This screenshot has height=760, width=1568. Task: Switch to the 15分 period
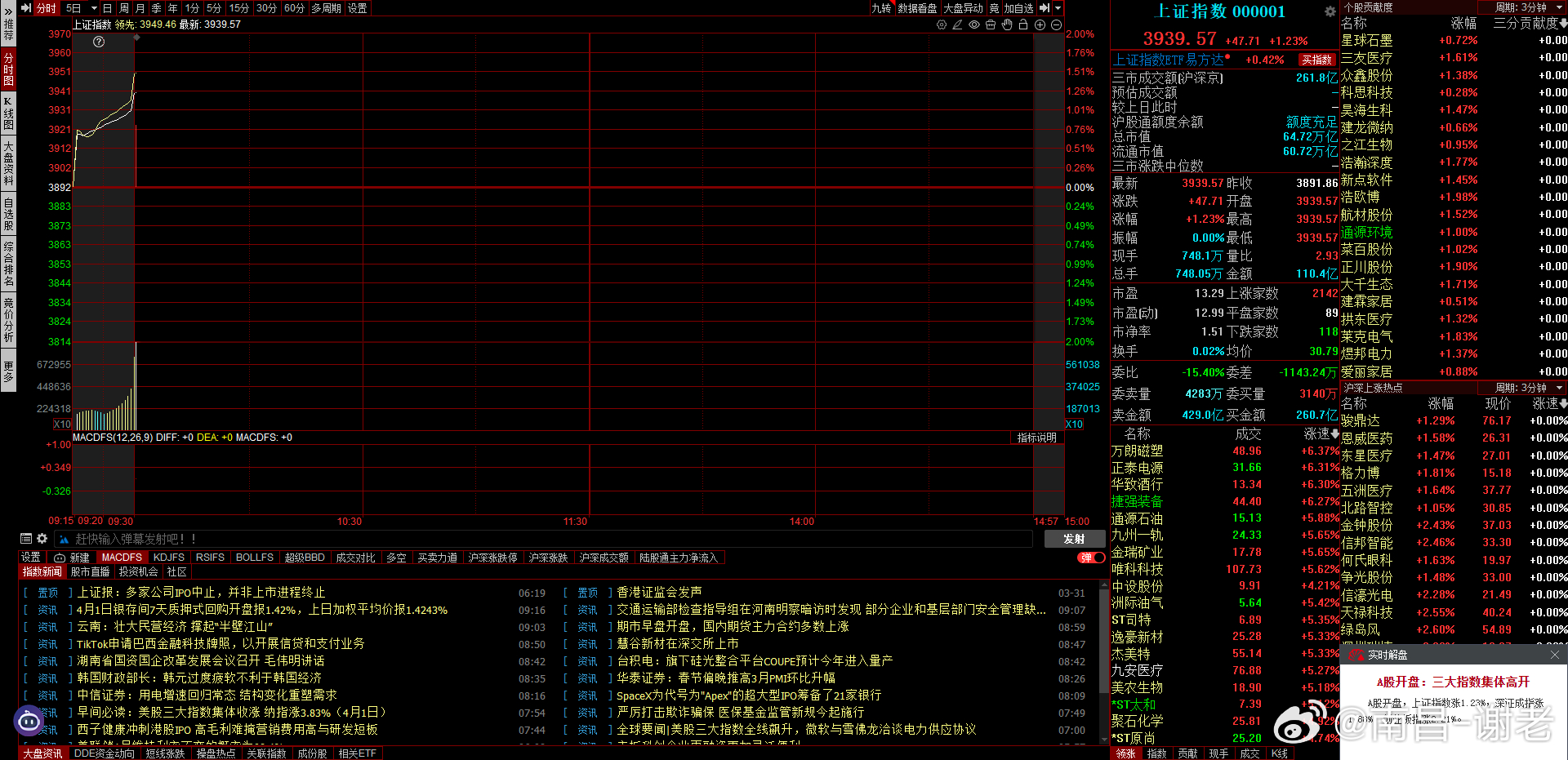point(238,8)
